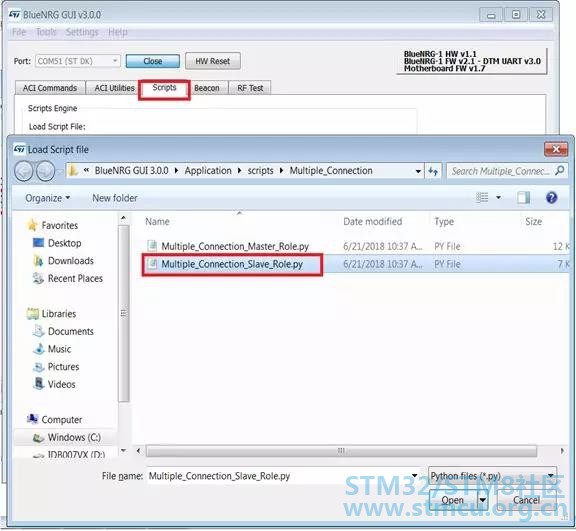This screenshot has width=576, height=531.
Task: Toggle the preview pane icon
Action: tap(523, 198)
